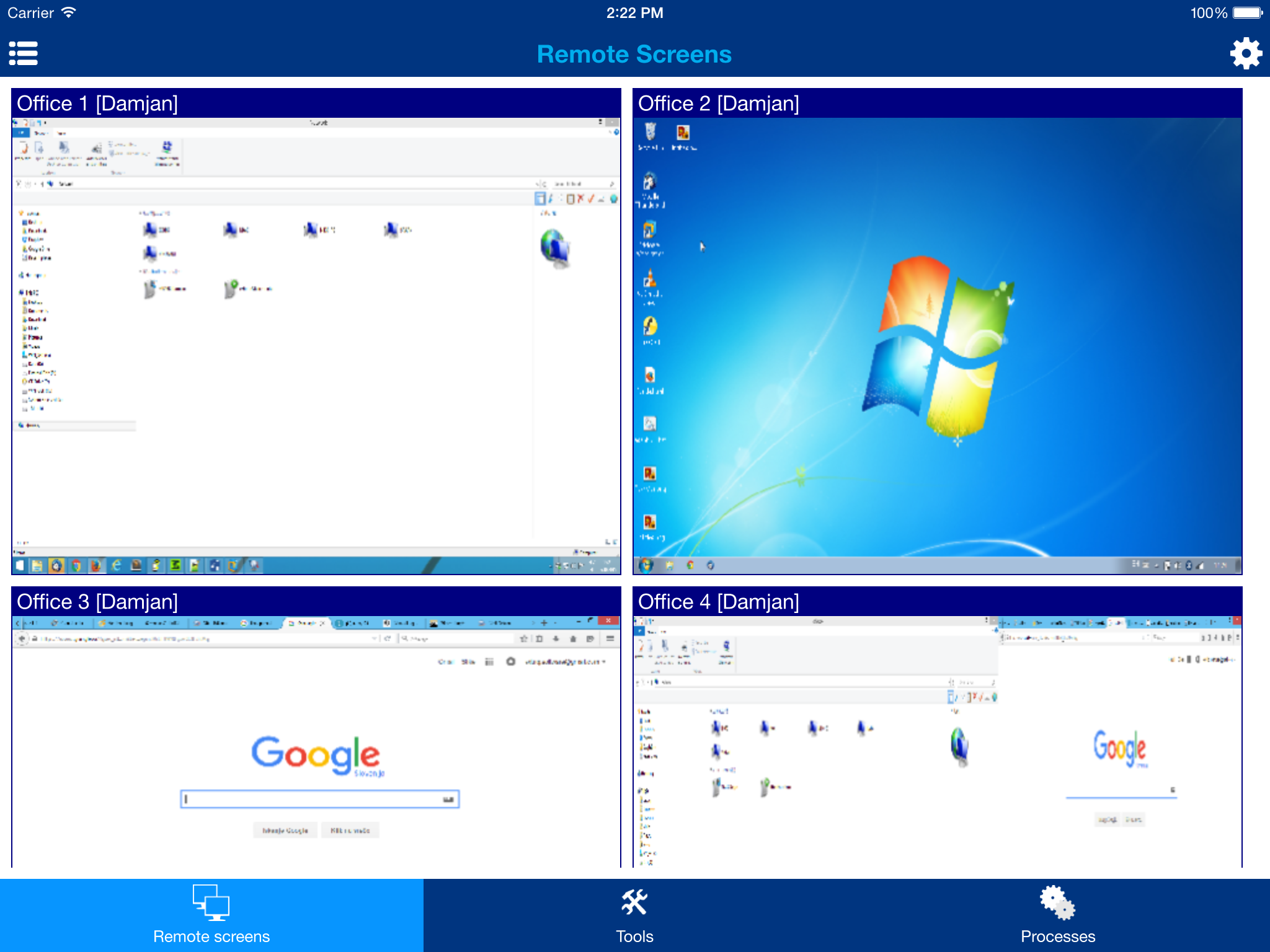Click the monitors icon above Remote screens
Image resolution: width=1270 pixels, height=952 pixels.
point(211,902)
